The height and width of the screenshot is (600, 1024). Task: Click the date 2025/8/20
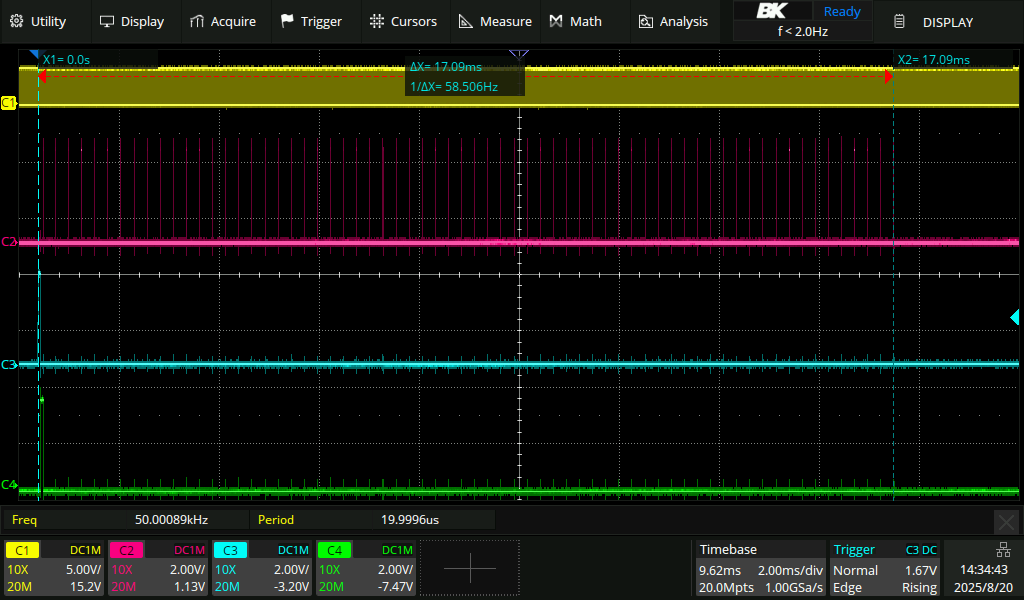pyautogui.click(x=984, y=587)
